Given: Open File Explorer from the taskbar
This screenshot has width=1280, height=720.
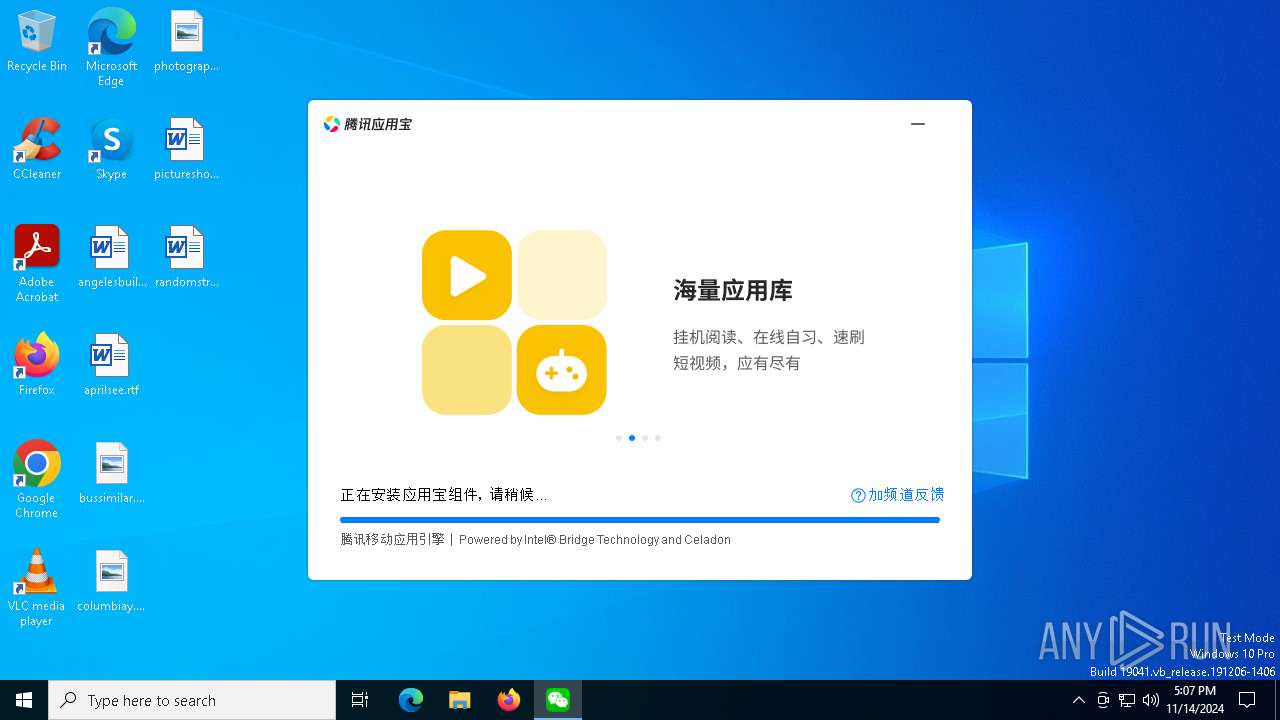Looking at the screenshot, I should [460, 700].
